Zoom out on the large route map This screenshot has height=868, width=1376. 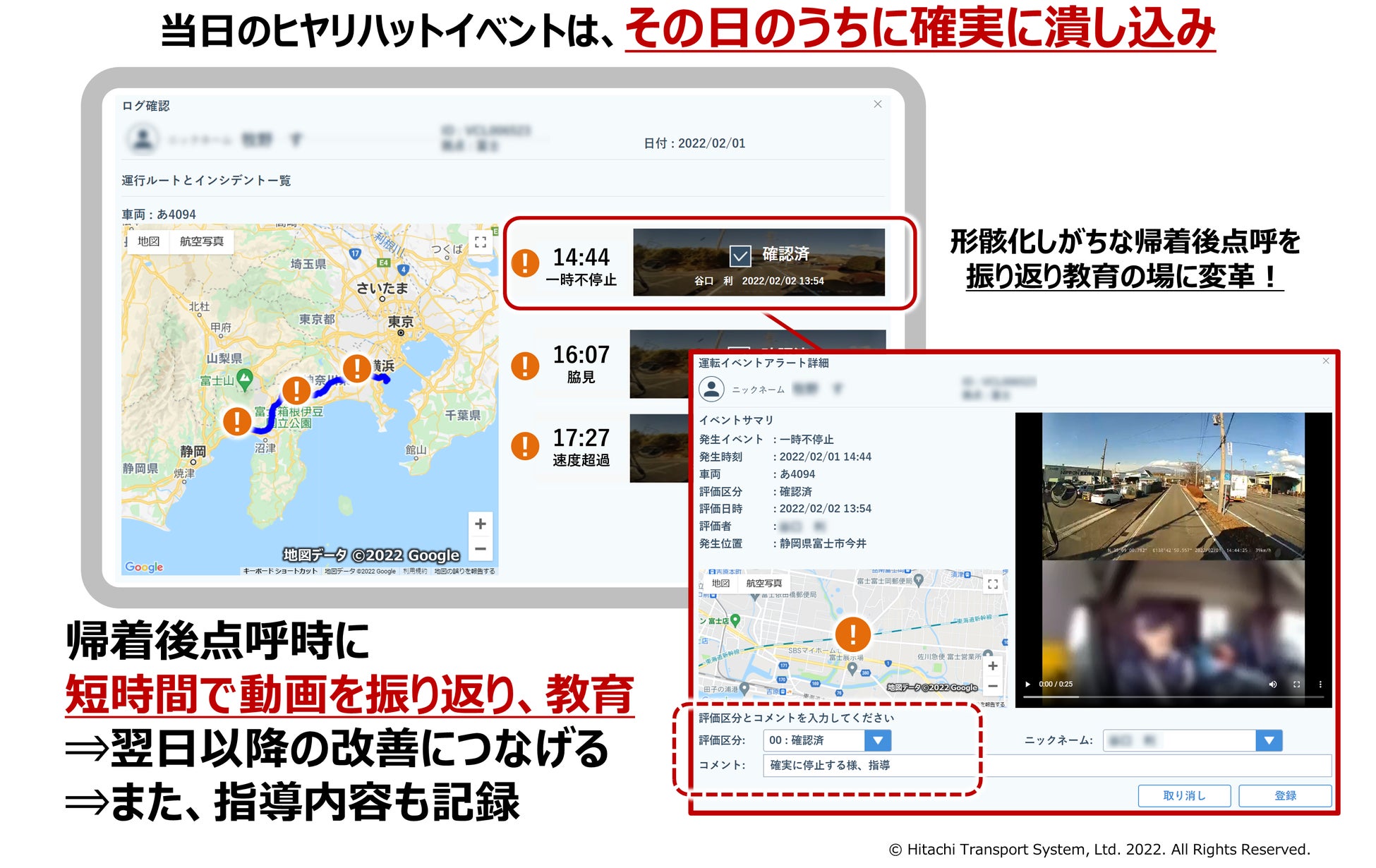coord(481,549)
